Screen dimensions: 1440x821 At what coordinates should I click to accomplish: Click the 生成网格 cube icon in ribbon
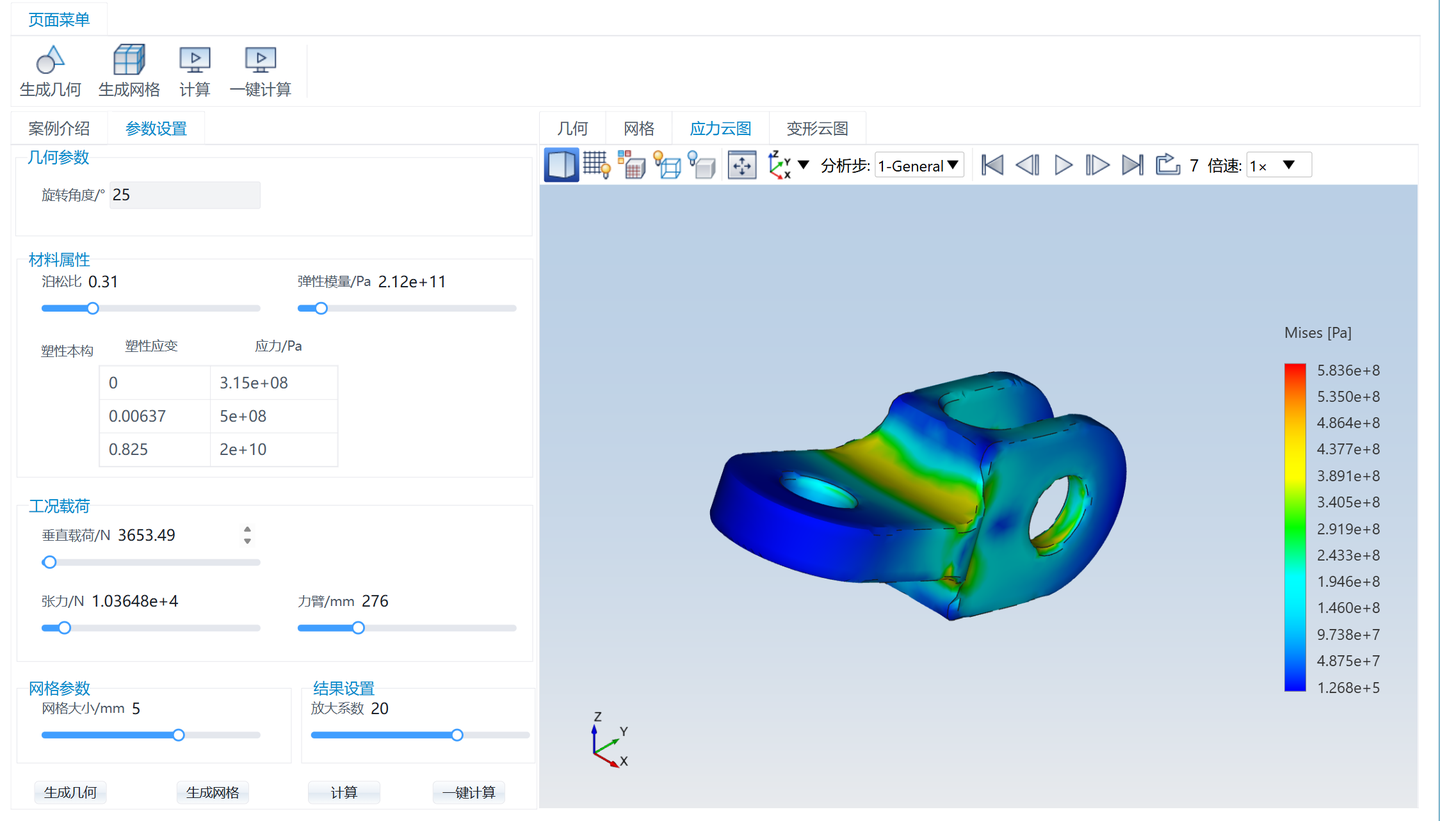[x=129, y=60]
